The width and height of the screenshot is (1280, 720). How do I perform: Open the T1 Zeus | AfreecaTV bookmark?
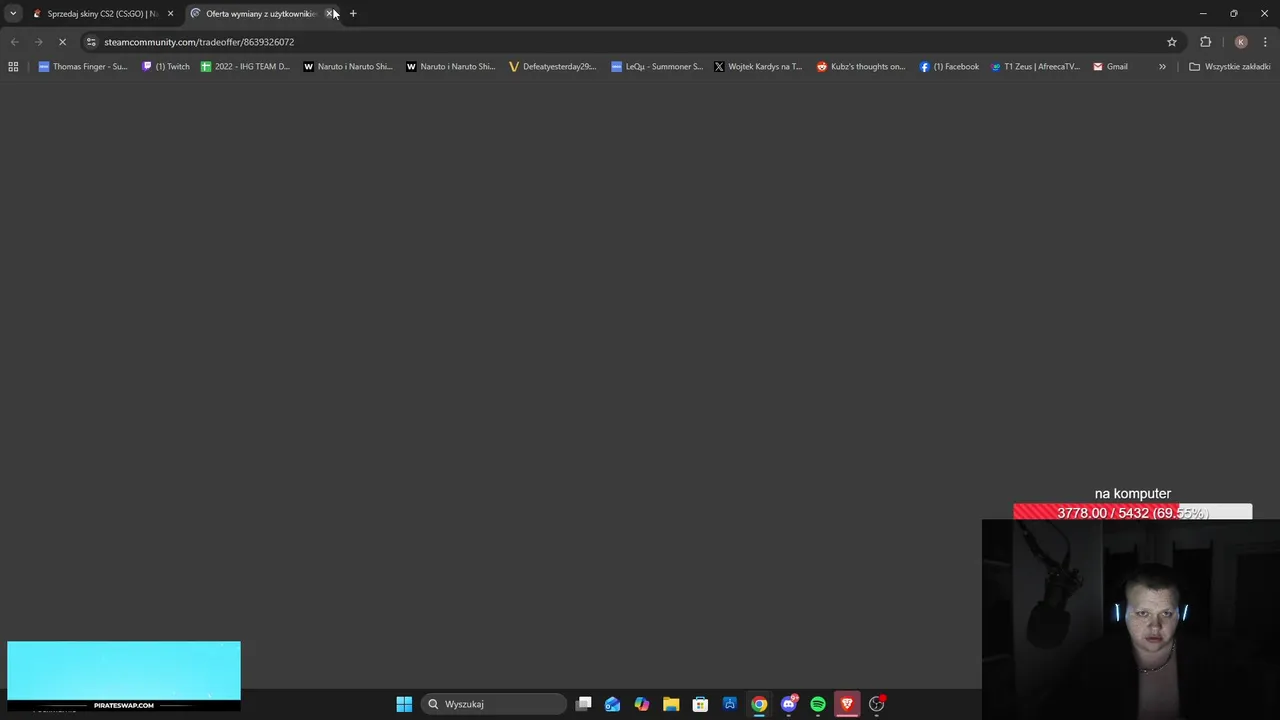point(1035,67)
